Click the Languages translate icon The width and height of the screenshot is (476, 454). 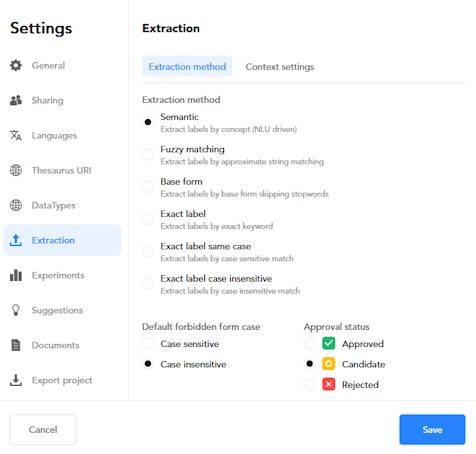(16, 135)
